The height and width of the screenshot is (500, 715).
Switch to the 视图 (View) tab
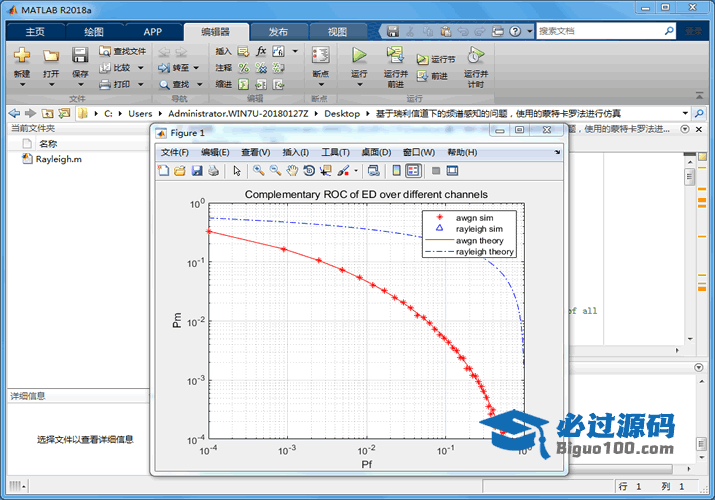[337, 31]
